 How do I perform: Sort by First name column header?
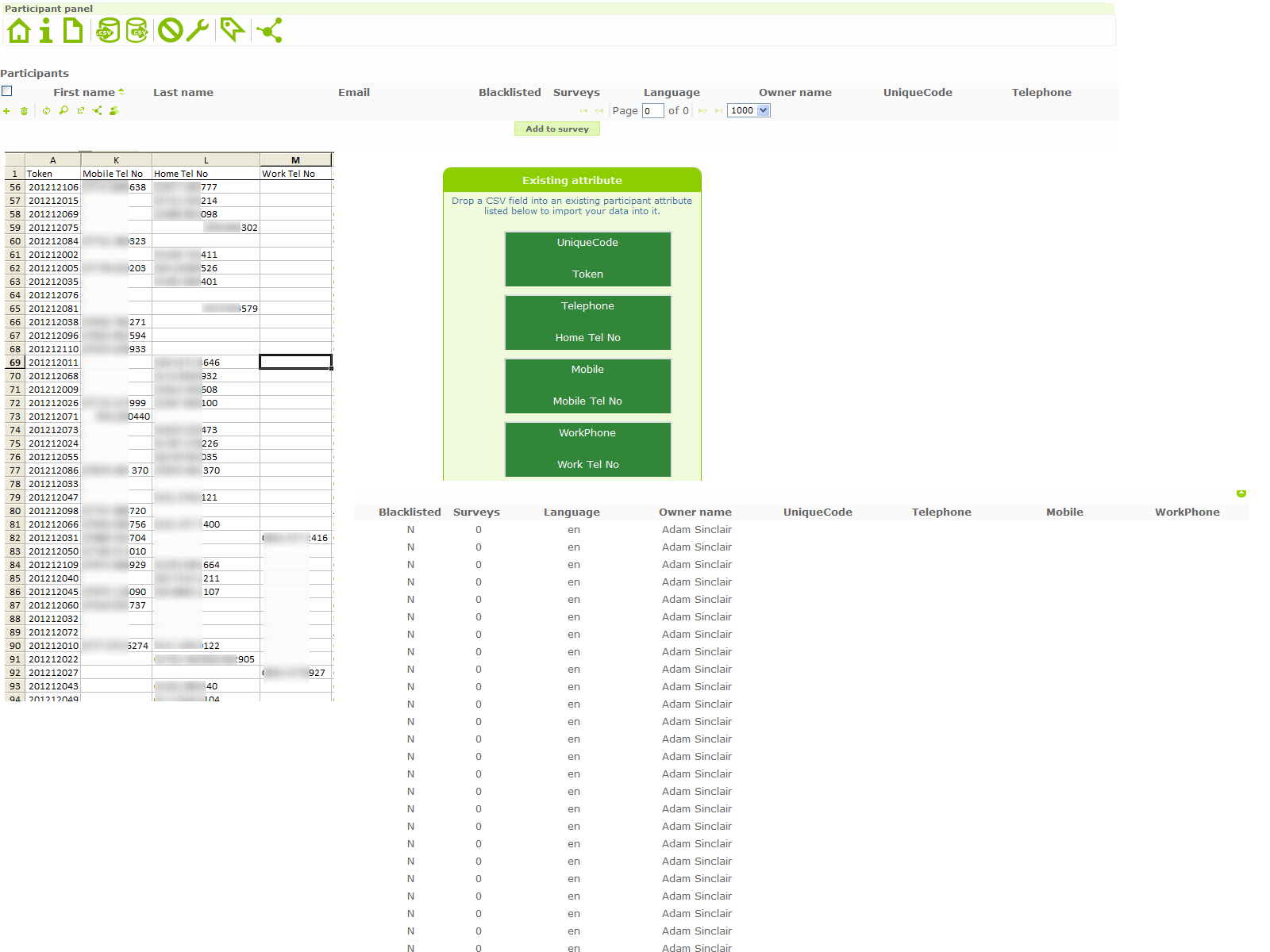[84, 93]
